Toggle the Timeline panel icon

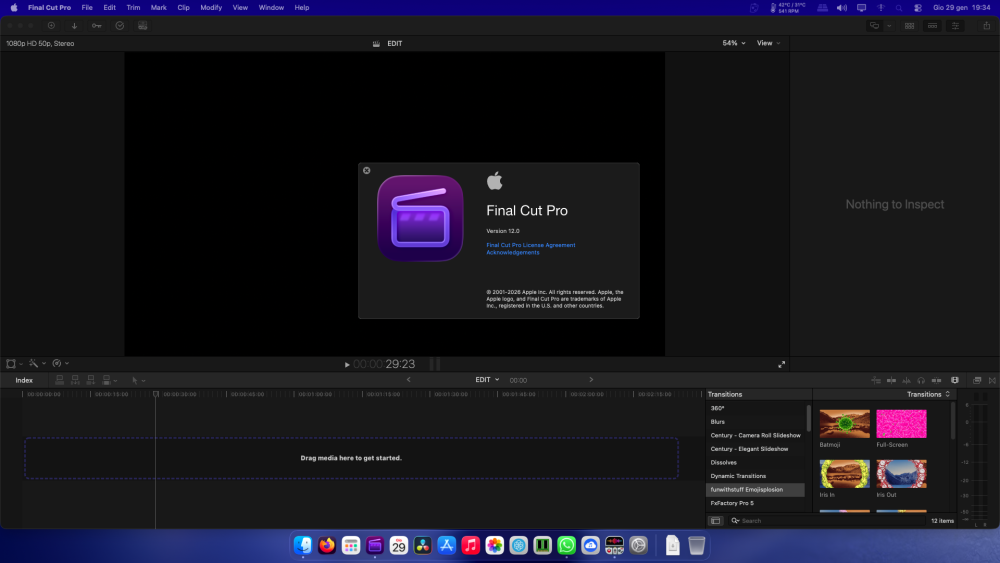[x=932, y=26]
